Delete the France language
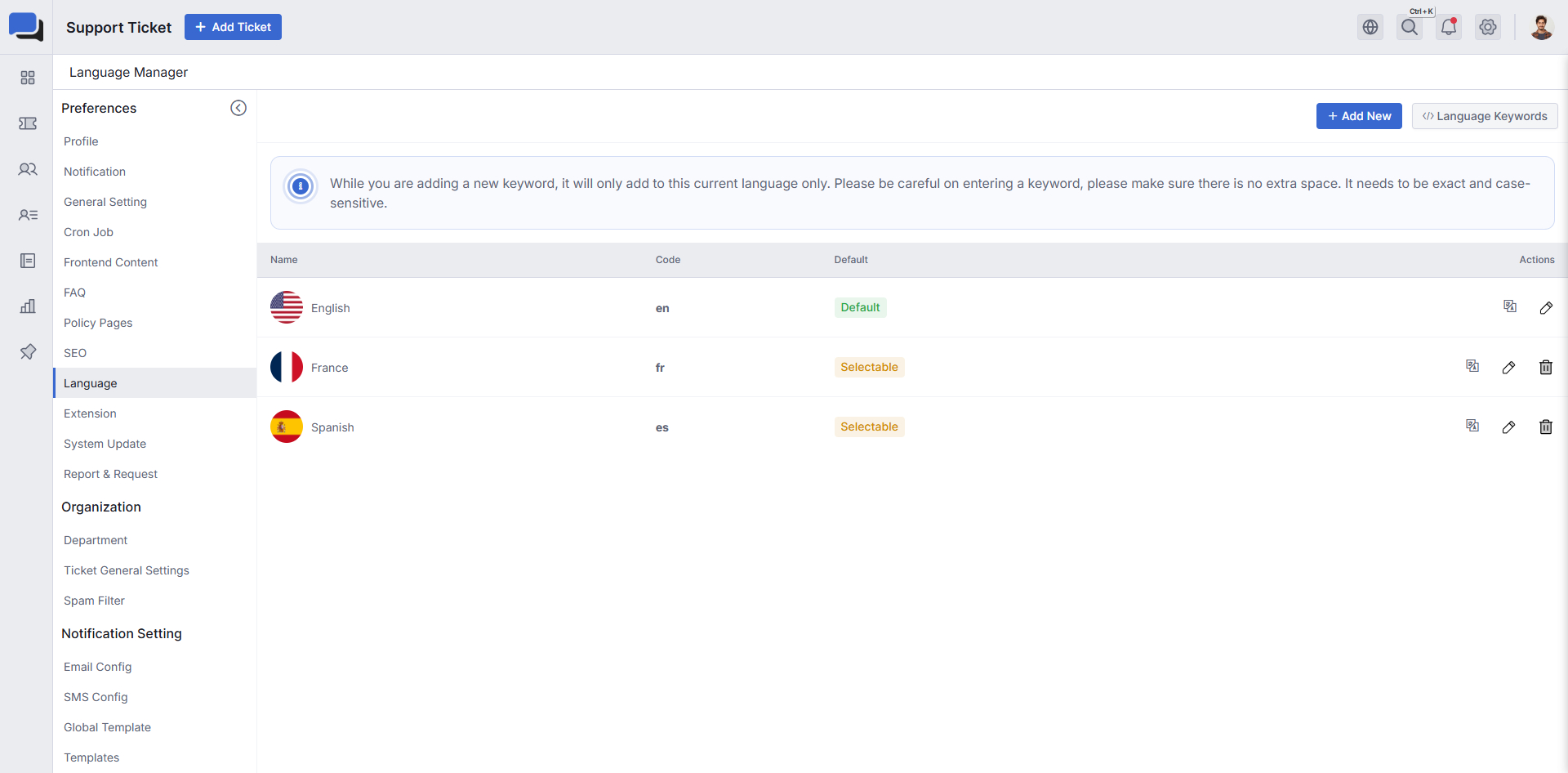 pyautogui.click(x=1546, y=368)
